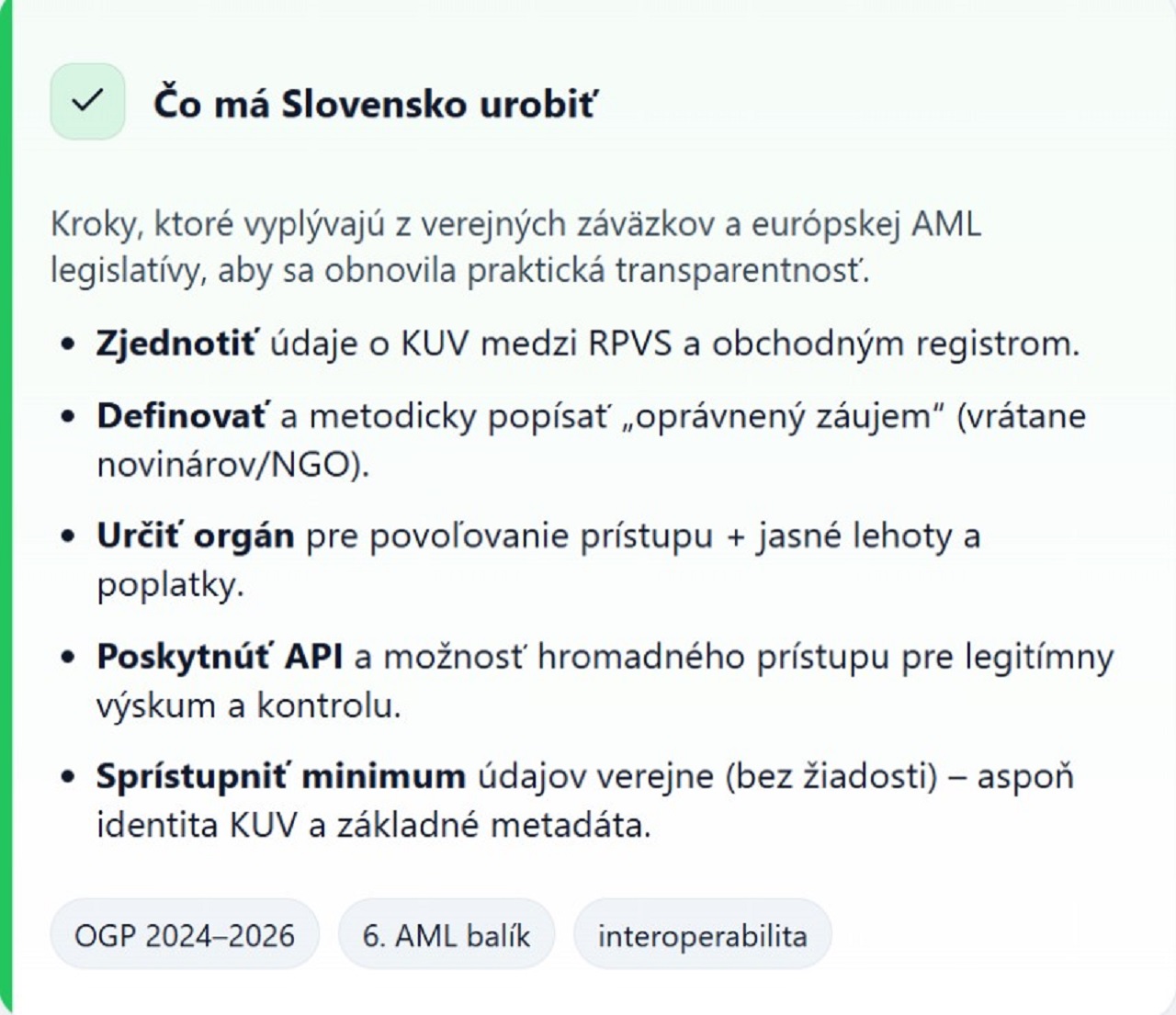Click the green accent bar on the card's left edge
The height and width of the screenshot is (1015, 1176).
[6, 507]
